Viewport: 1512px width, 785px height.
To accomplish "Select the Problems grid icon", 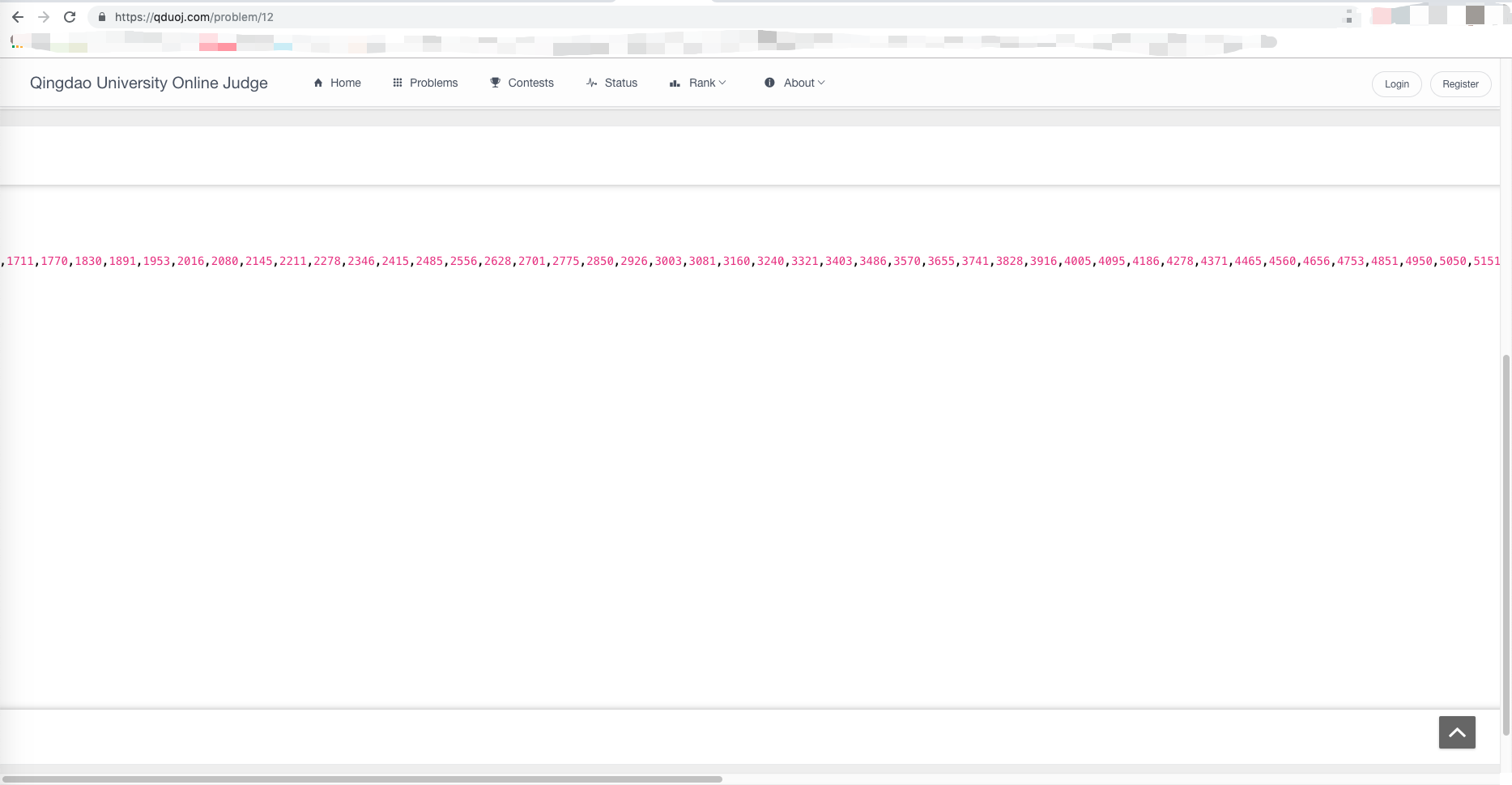I will (398, 82).
